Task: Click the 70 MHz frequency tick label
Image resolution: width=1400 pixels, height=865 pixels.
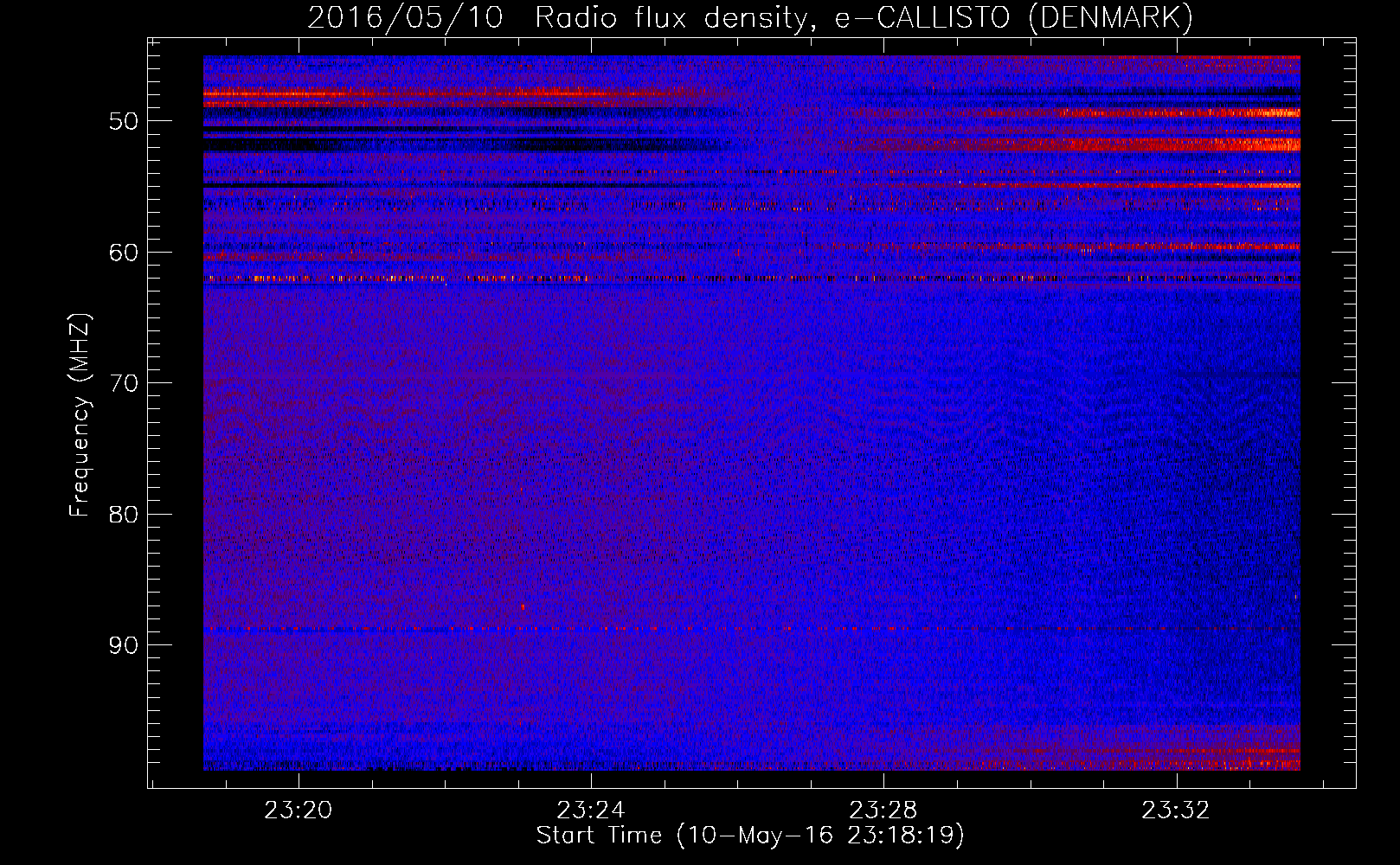Action: point(124,383)
